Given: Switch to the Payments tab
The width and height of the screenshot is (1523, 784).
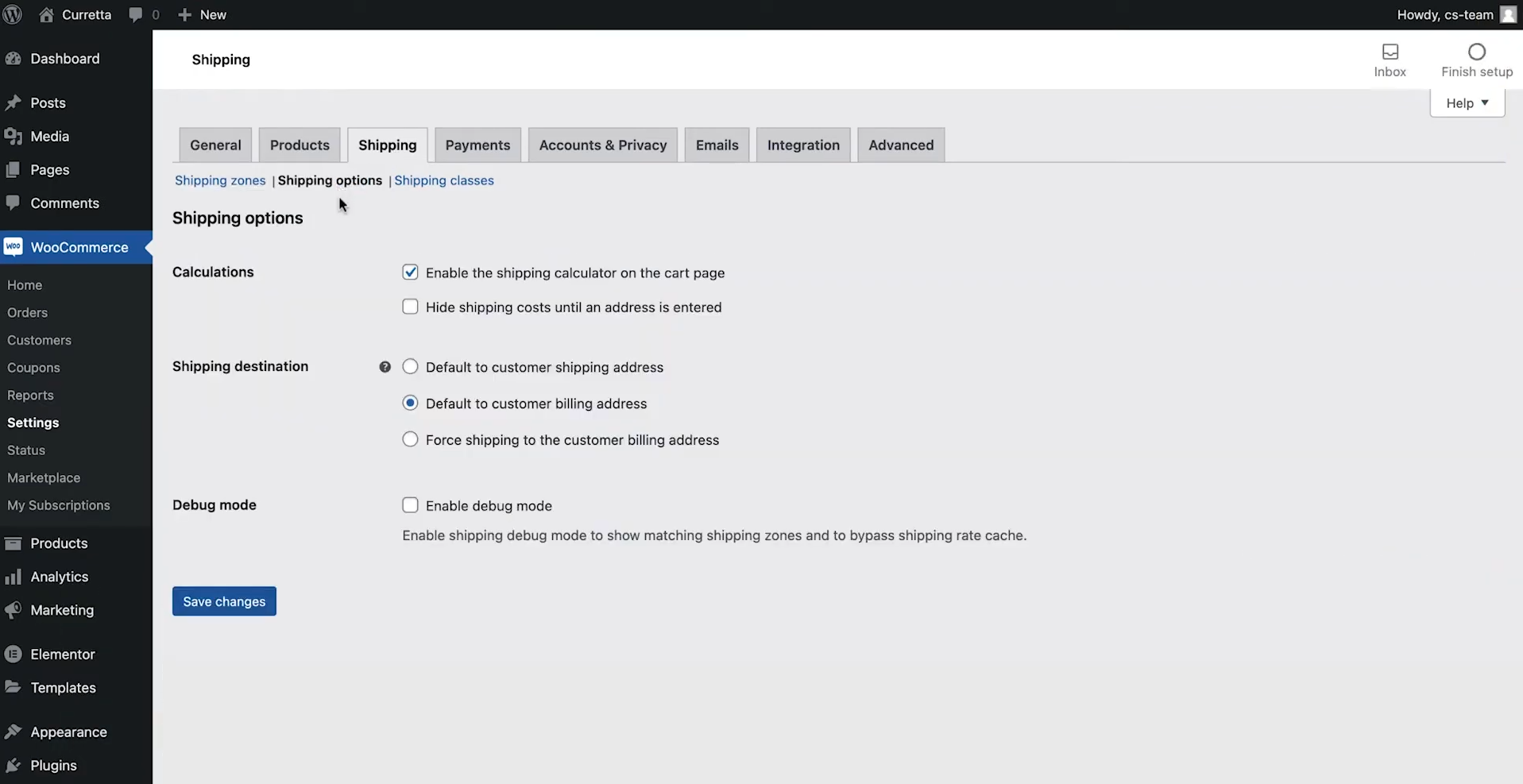Looking at the screenshot, I should [477, 145].
